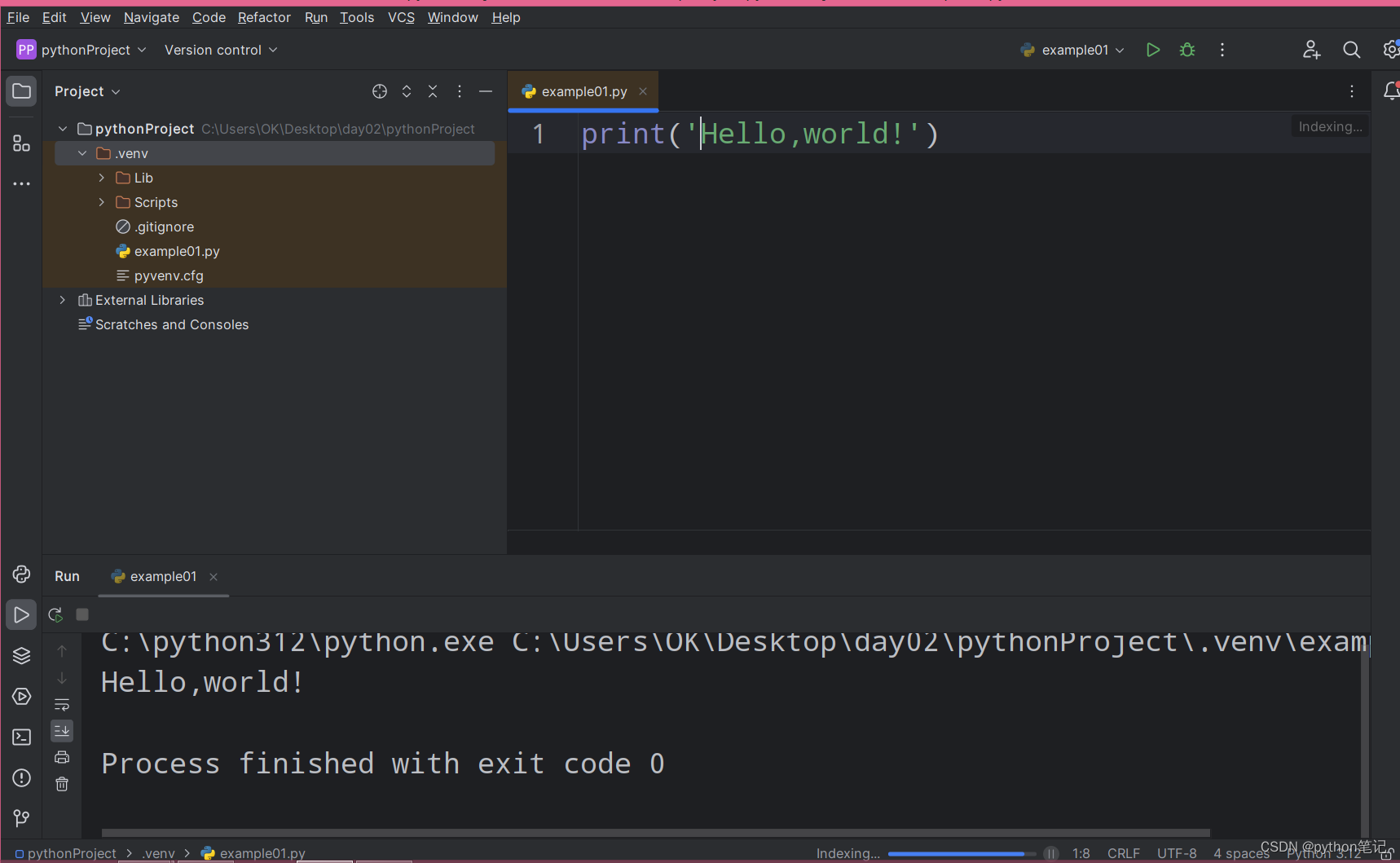Viewport: 1400px width, 863px height.
Task: Collapse all in Project panel
Action: (433, 91)
